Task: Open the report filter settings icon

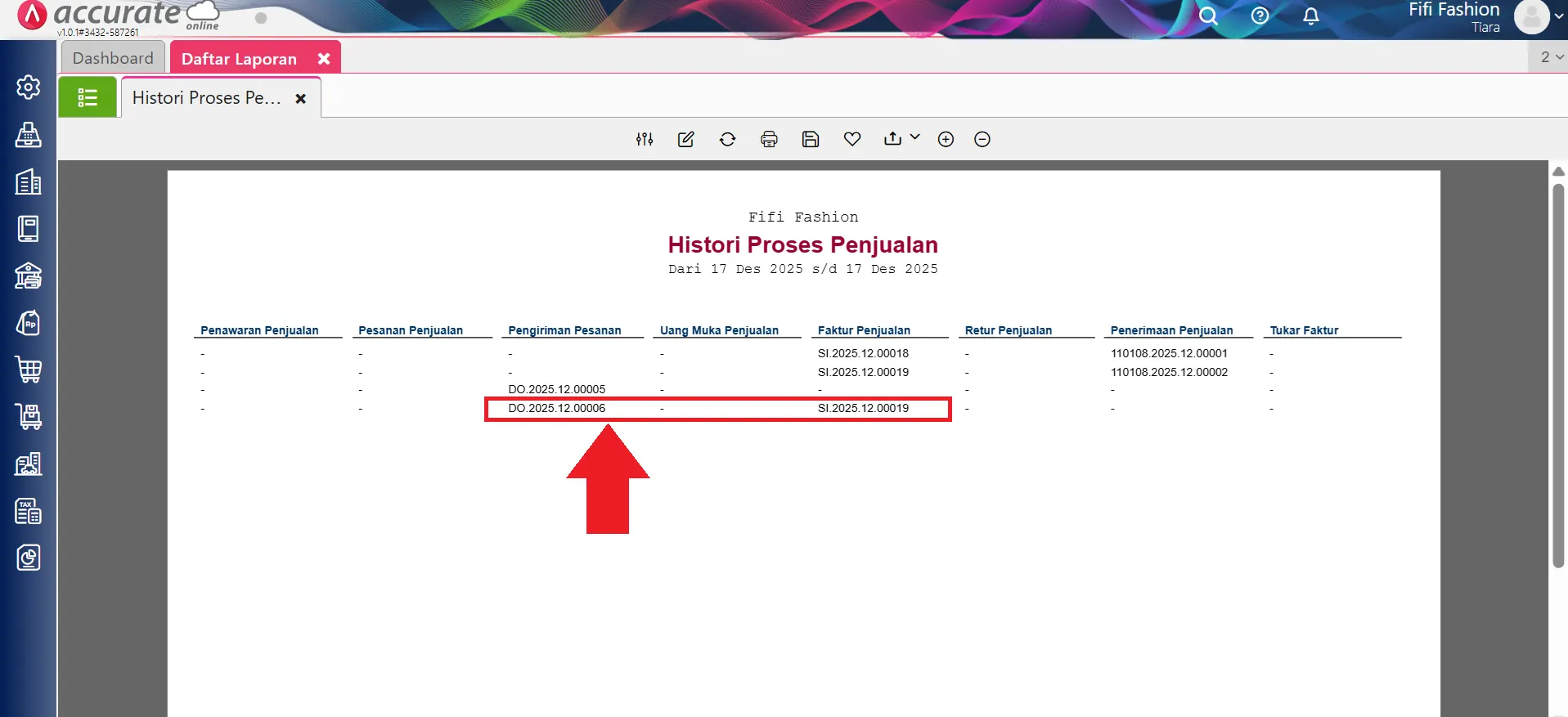Action: [645, 139]
